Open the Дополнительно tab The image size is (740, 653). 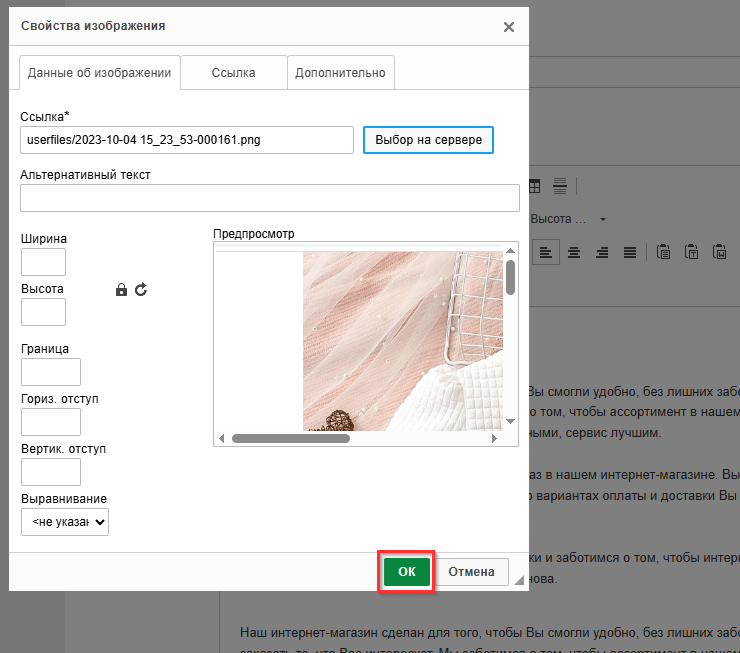pos(341,73)
